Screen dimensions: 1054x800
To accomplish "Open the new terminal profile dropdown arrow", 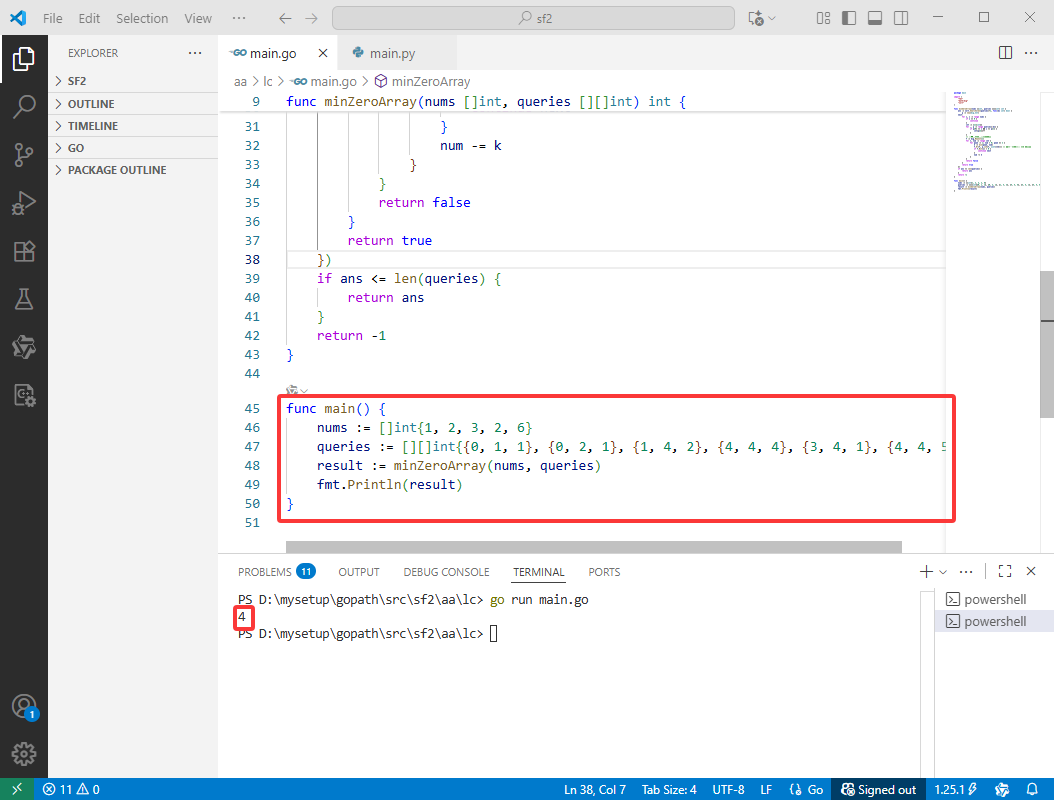I will (943, 572).
